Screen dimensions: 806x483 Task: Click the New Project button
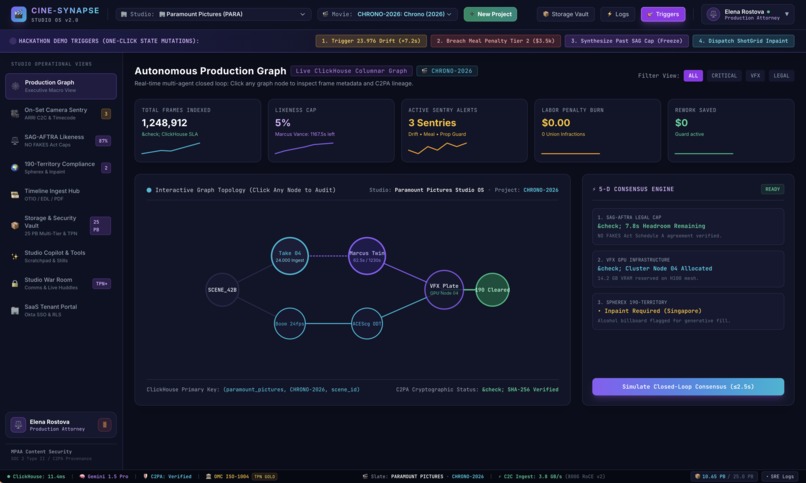pos(490,14)
